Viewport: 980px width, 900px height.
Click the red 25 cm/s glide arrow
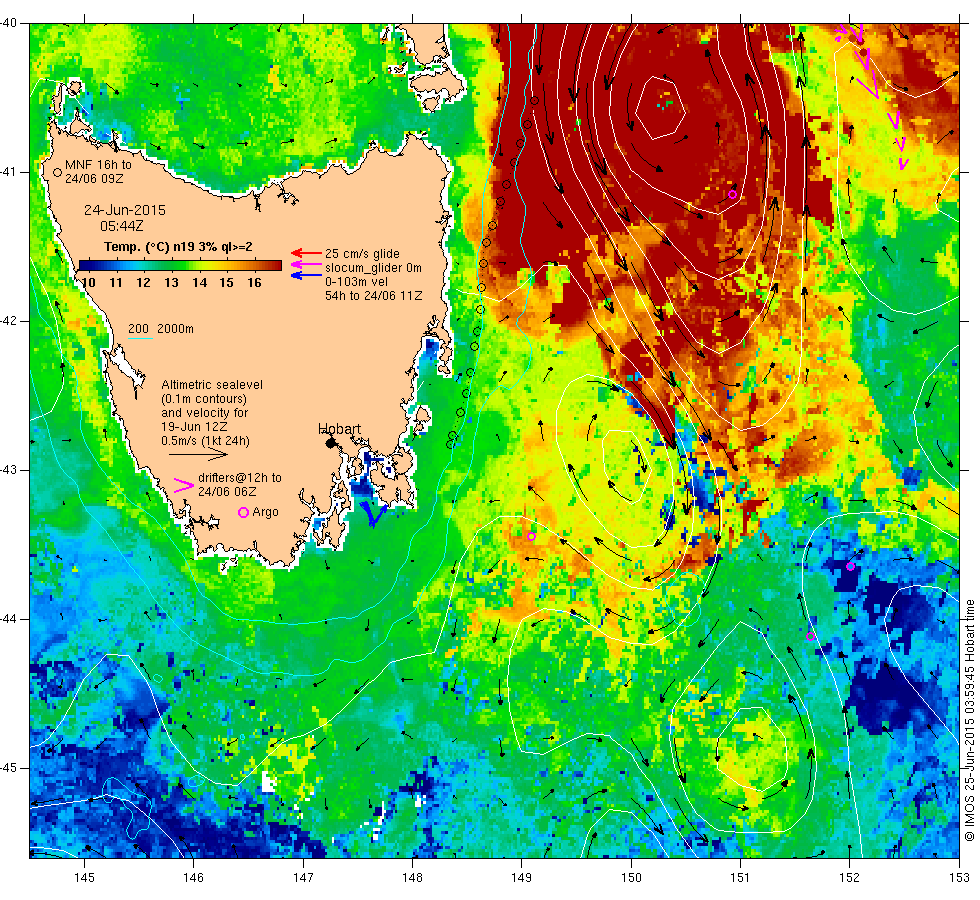pyautogui.click(x=306, y=253)
